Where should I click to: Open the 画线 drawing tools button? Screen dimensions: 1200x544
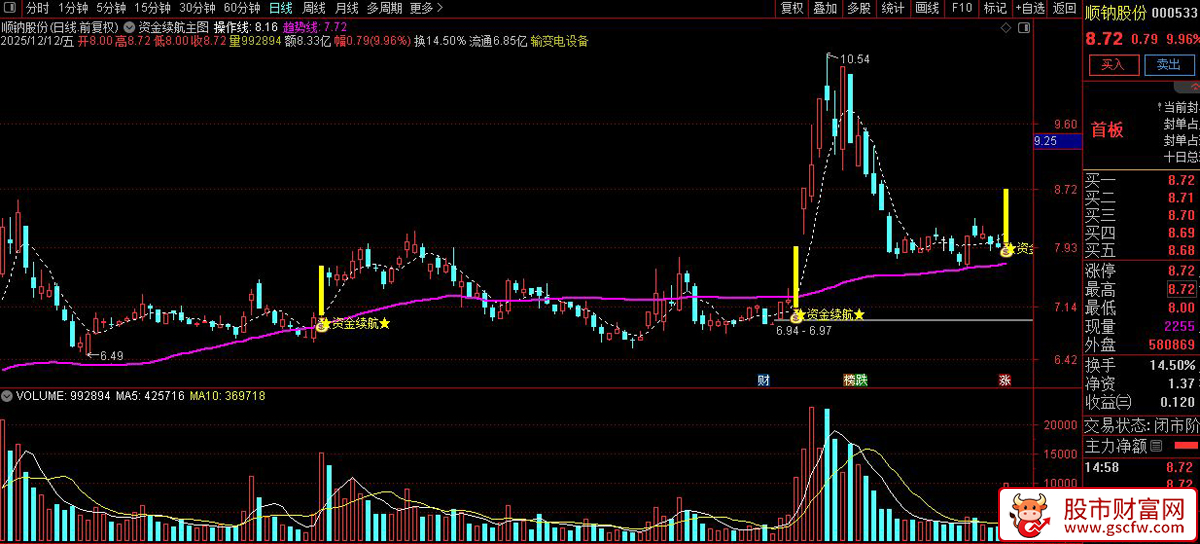coord(927,8)
